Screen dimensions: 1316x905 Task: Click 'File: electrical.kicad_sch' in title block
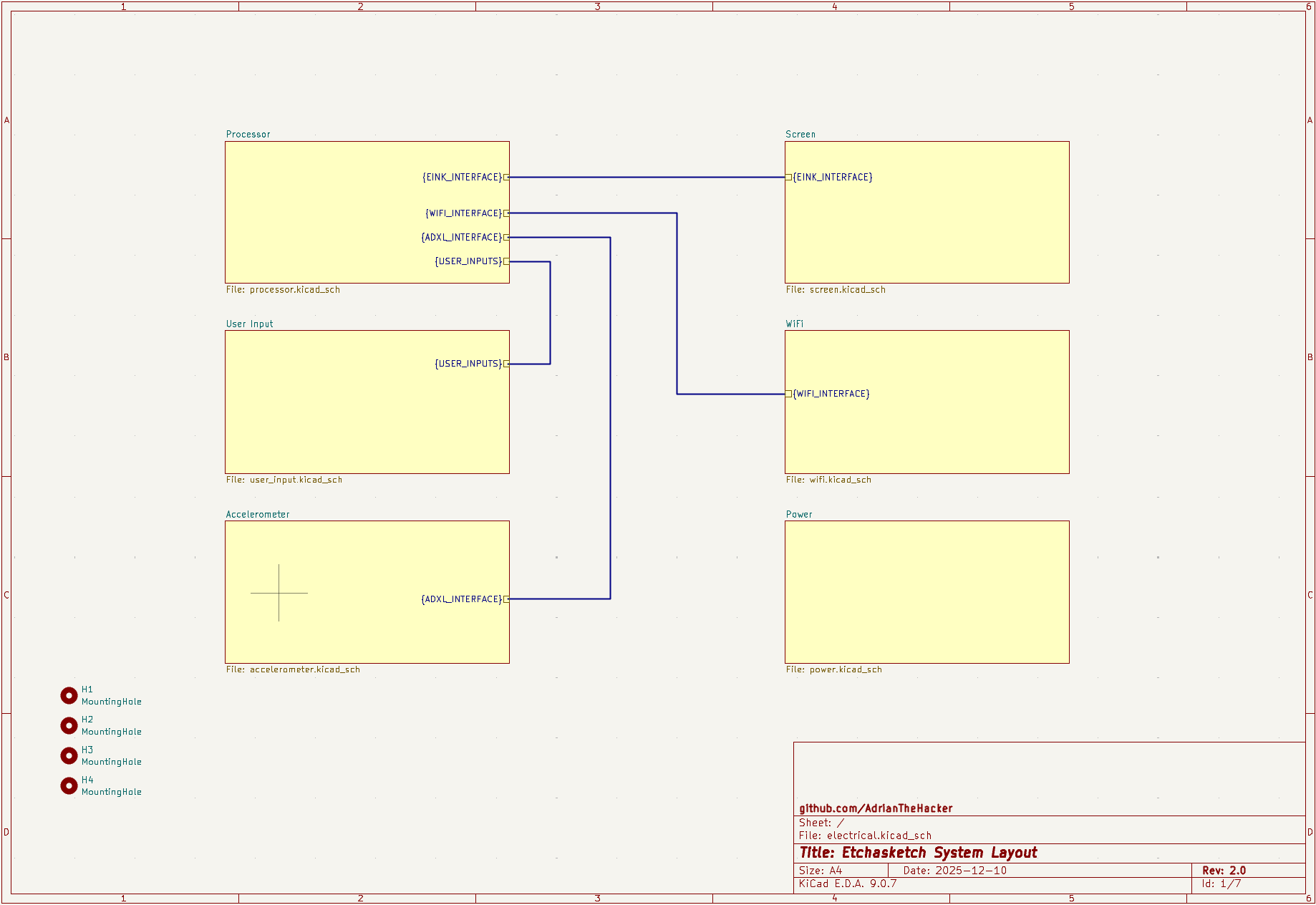[865, 836]
